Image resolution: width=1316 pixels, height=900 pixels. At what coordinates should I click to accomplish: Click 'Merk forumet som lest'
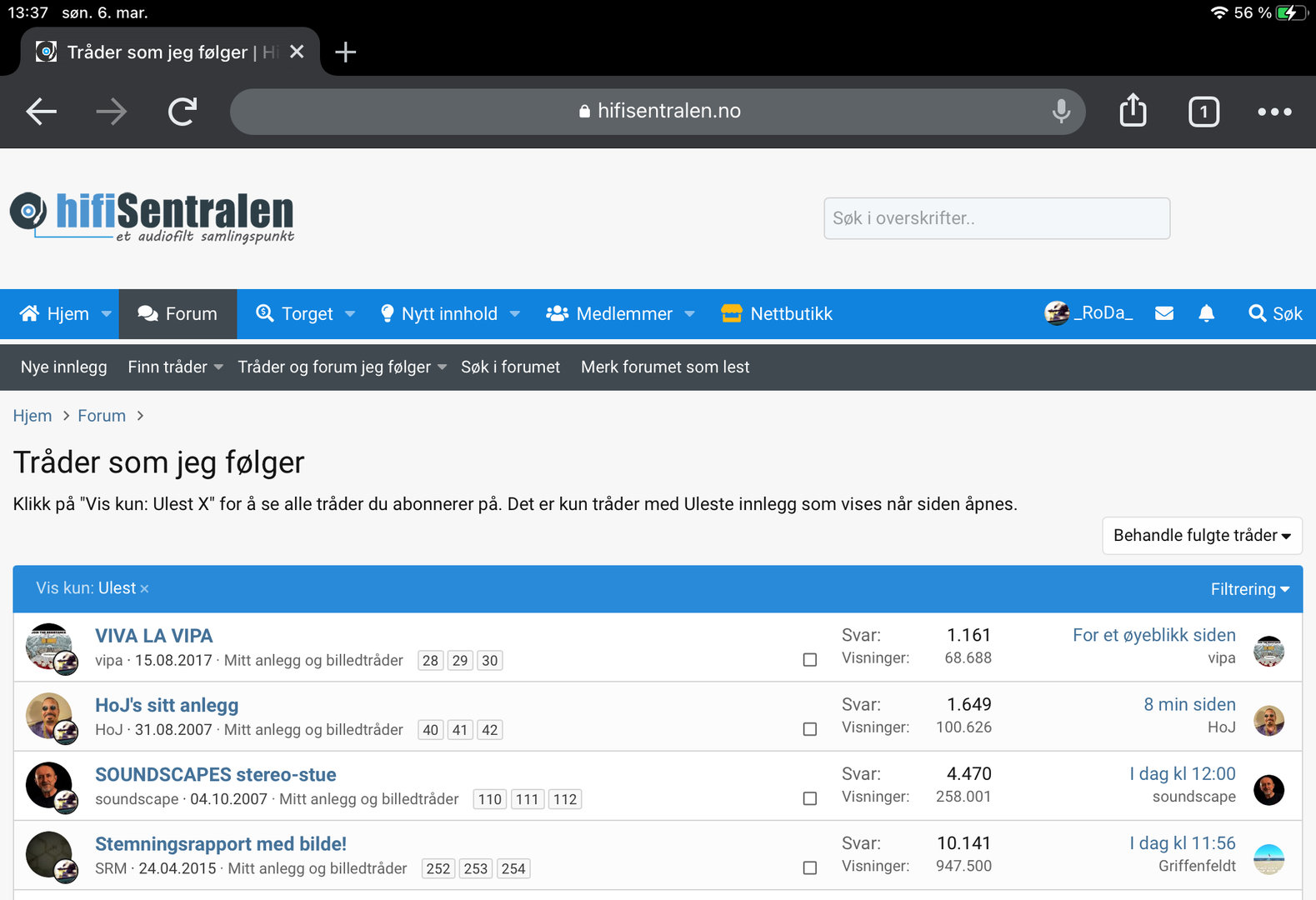tap(665, 367)
